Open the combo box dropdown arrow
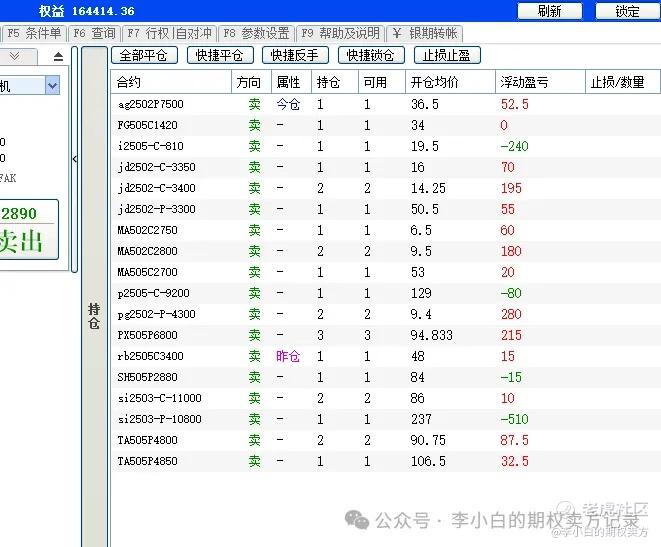661x547 pixels. [x=52, y=86]
